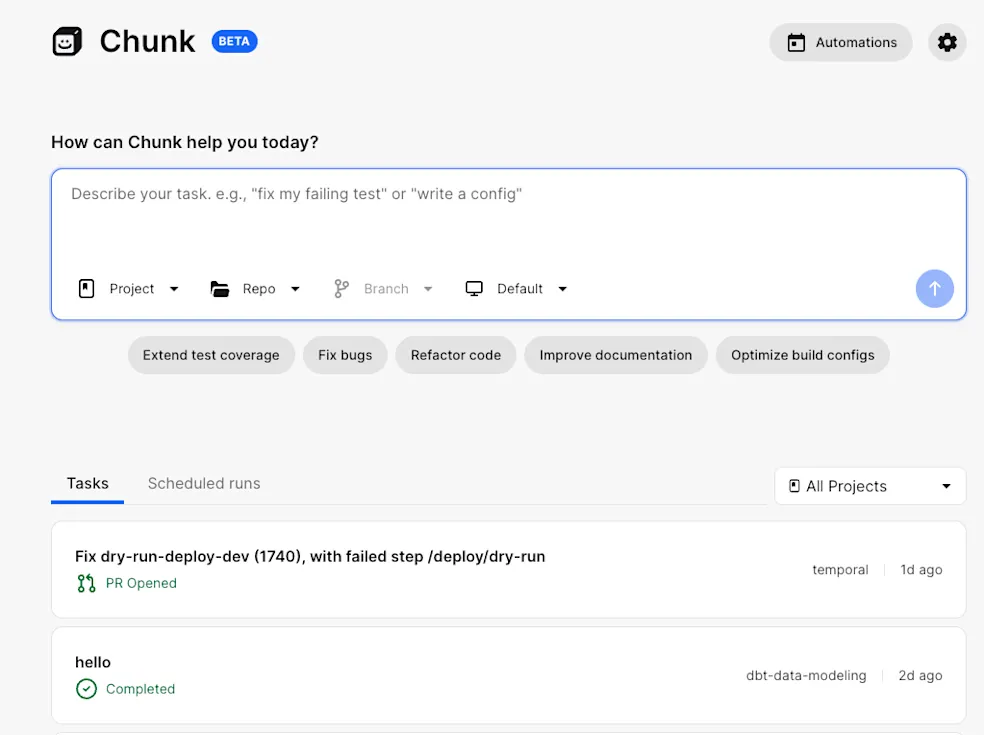The height and width of the screenshot is (735, 984).
Task: Switch to the Scheduled runs tab
Action: (204, 484)
